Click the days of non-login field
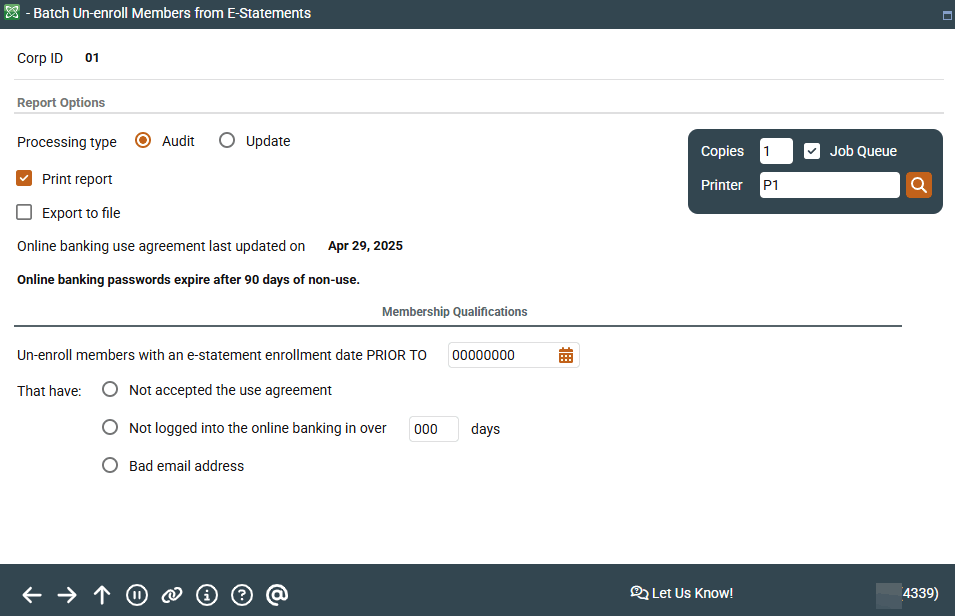Image resolution: width=955 pixels, height=616 pixels. pos(433,429)
